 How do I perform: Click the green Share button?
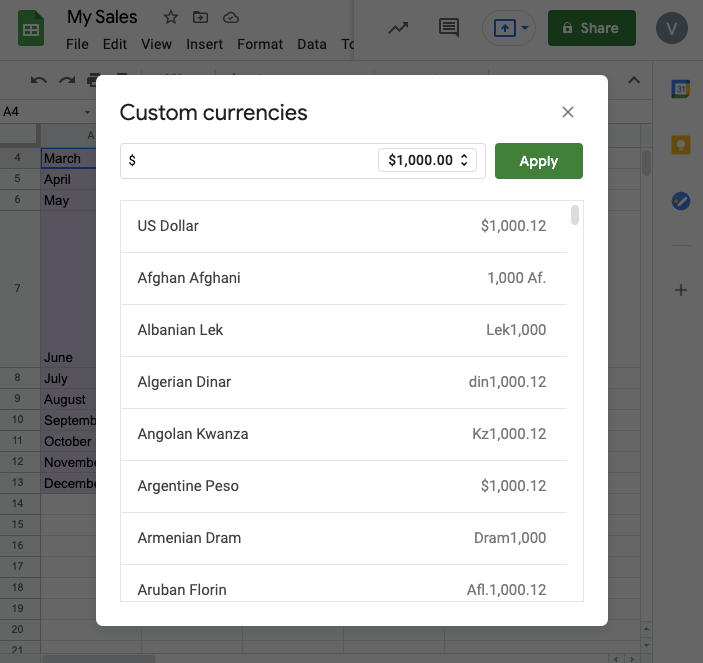[x=591, y=28]
